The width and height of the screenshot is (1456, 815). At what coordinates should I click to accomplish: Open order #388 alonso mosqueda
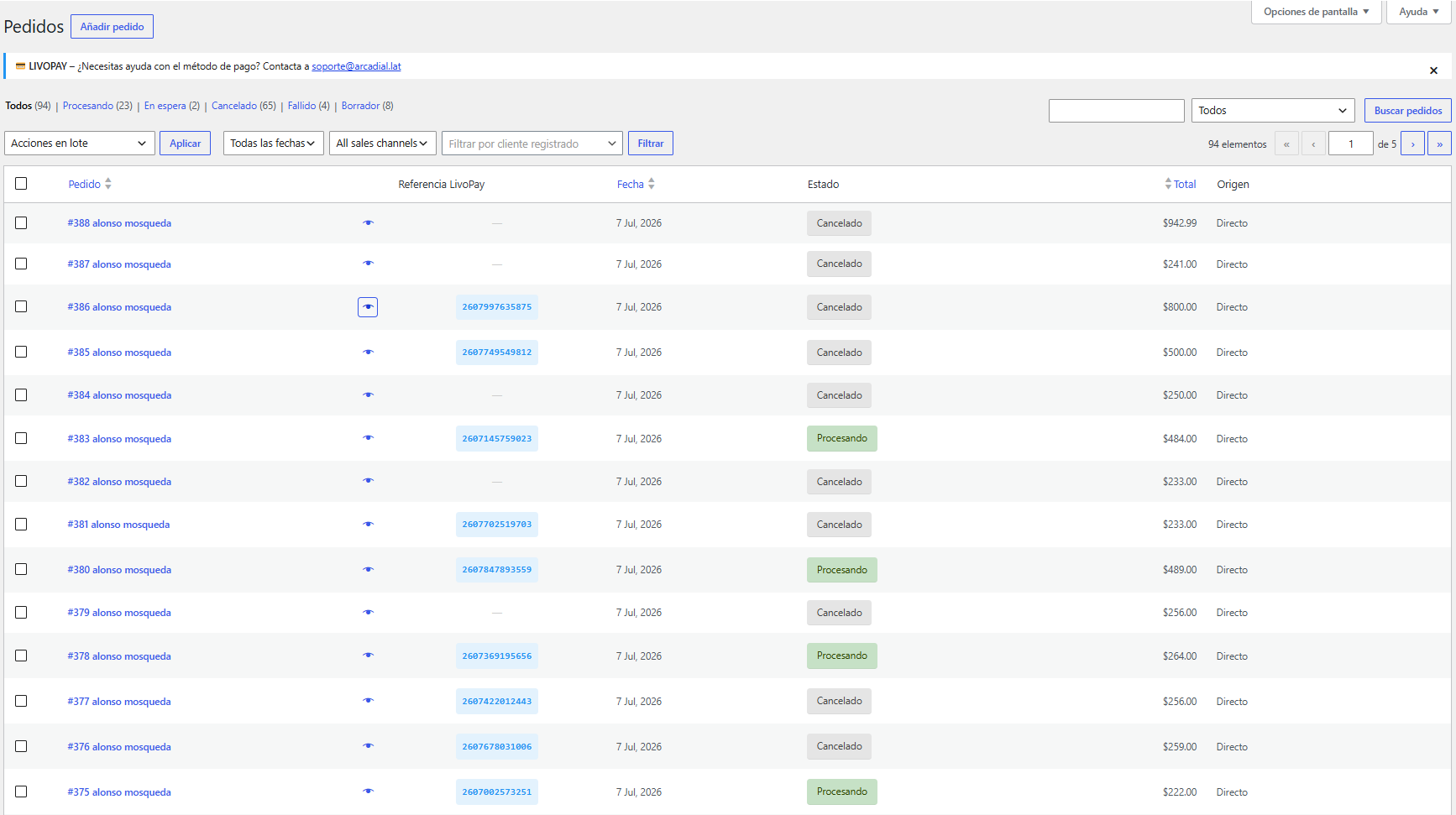click(119, 223)
